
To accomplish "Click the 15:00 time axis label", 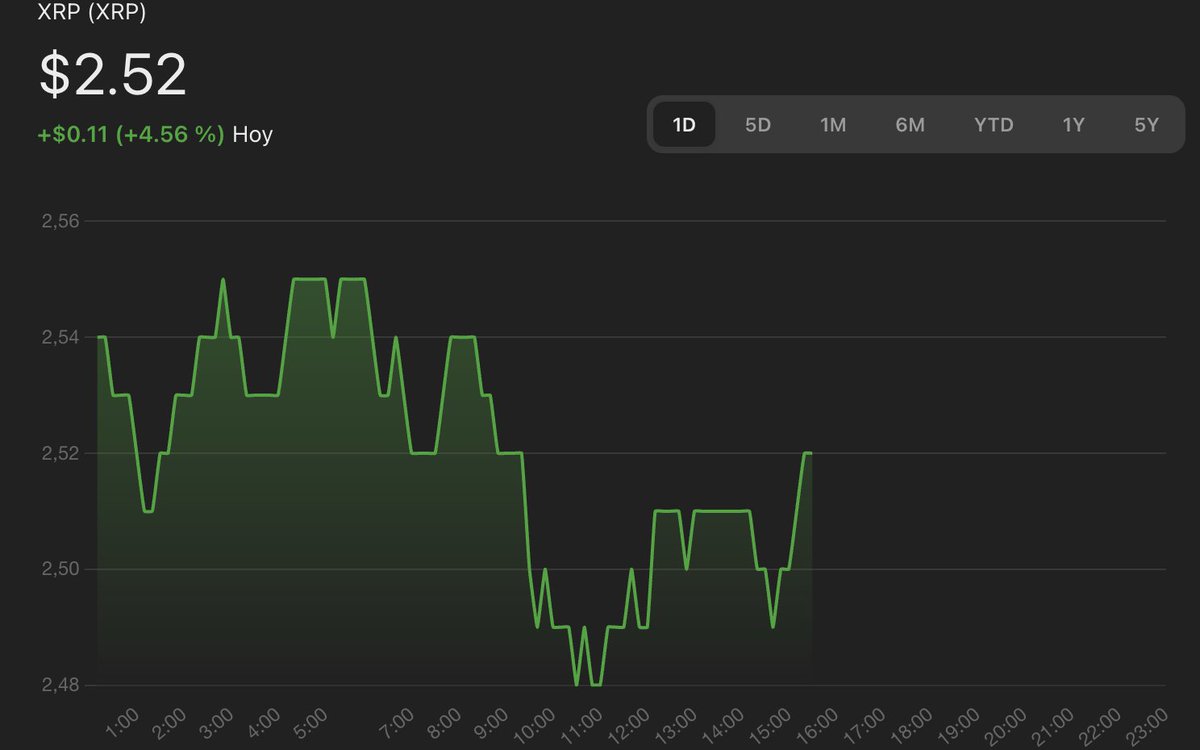I will (x=771, y=725).
